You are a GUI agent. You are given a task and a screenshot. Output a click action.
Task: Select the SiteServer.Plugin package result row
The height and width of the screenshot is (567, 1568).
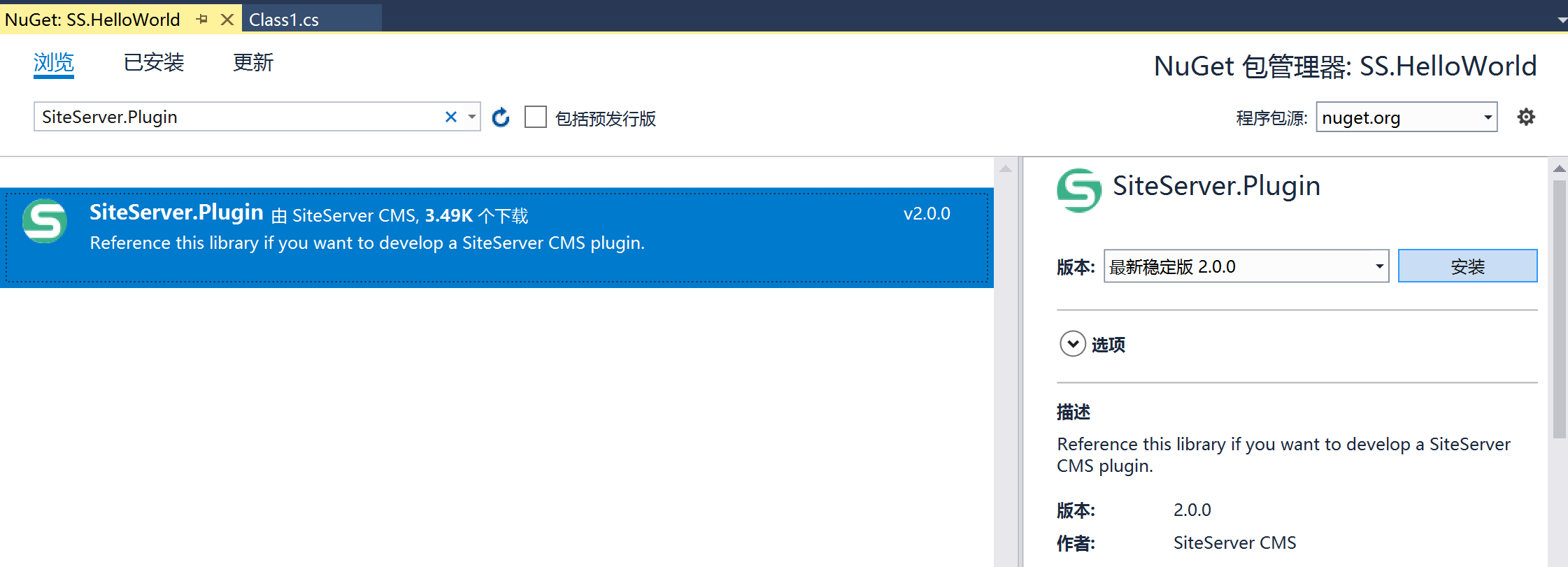click(x=497, y=238)
